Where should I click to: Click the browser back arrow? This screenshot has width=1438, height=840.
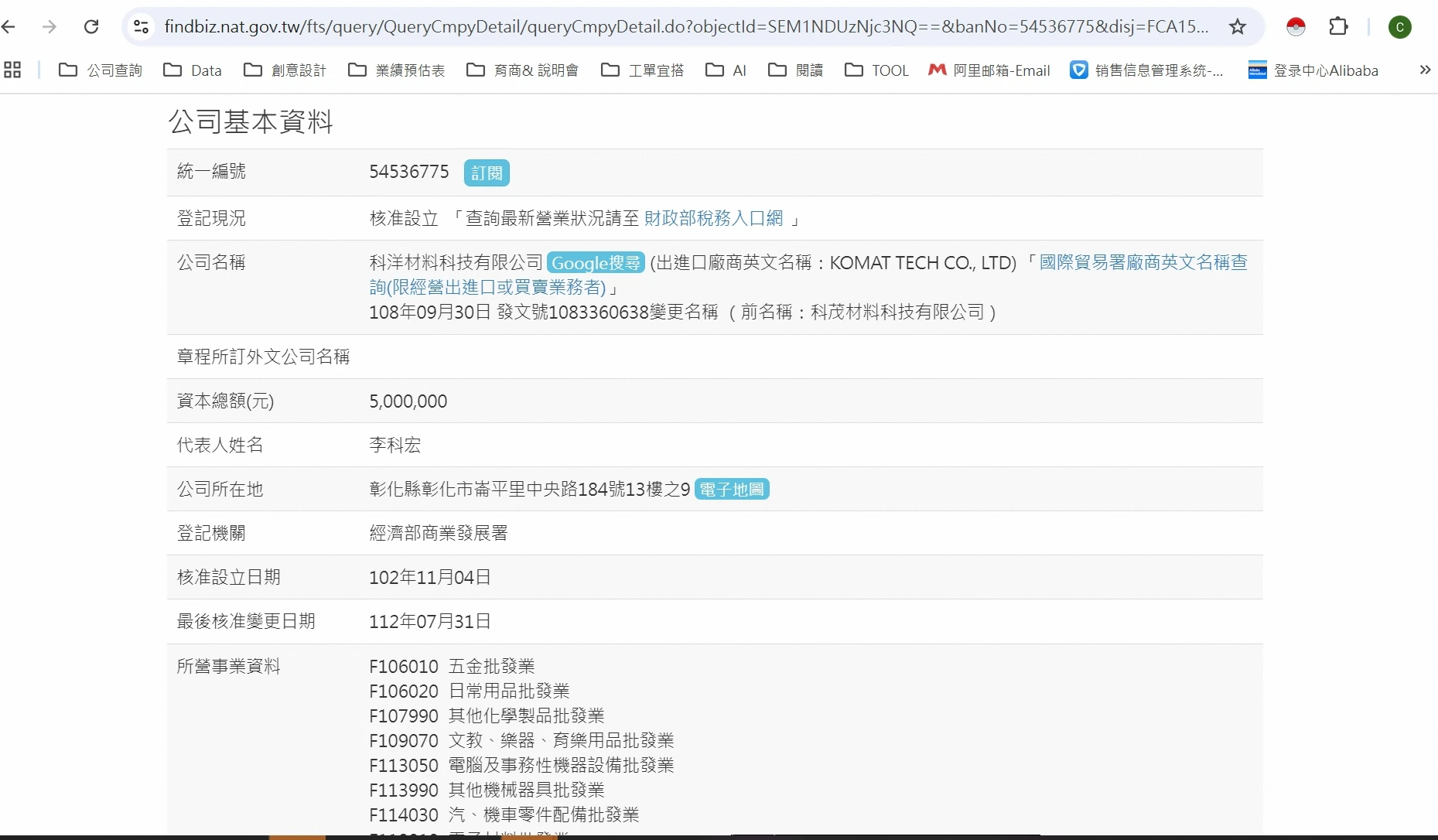click(x=9, y=27)
